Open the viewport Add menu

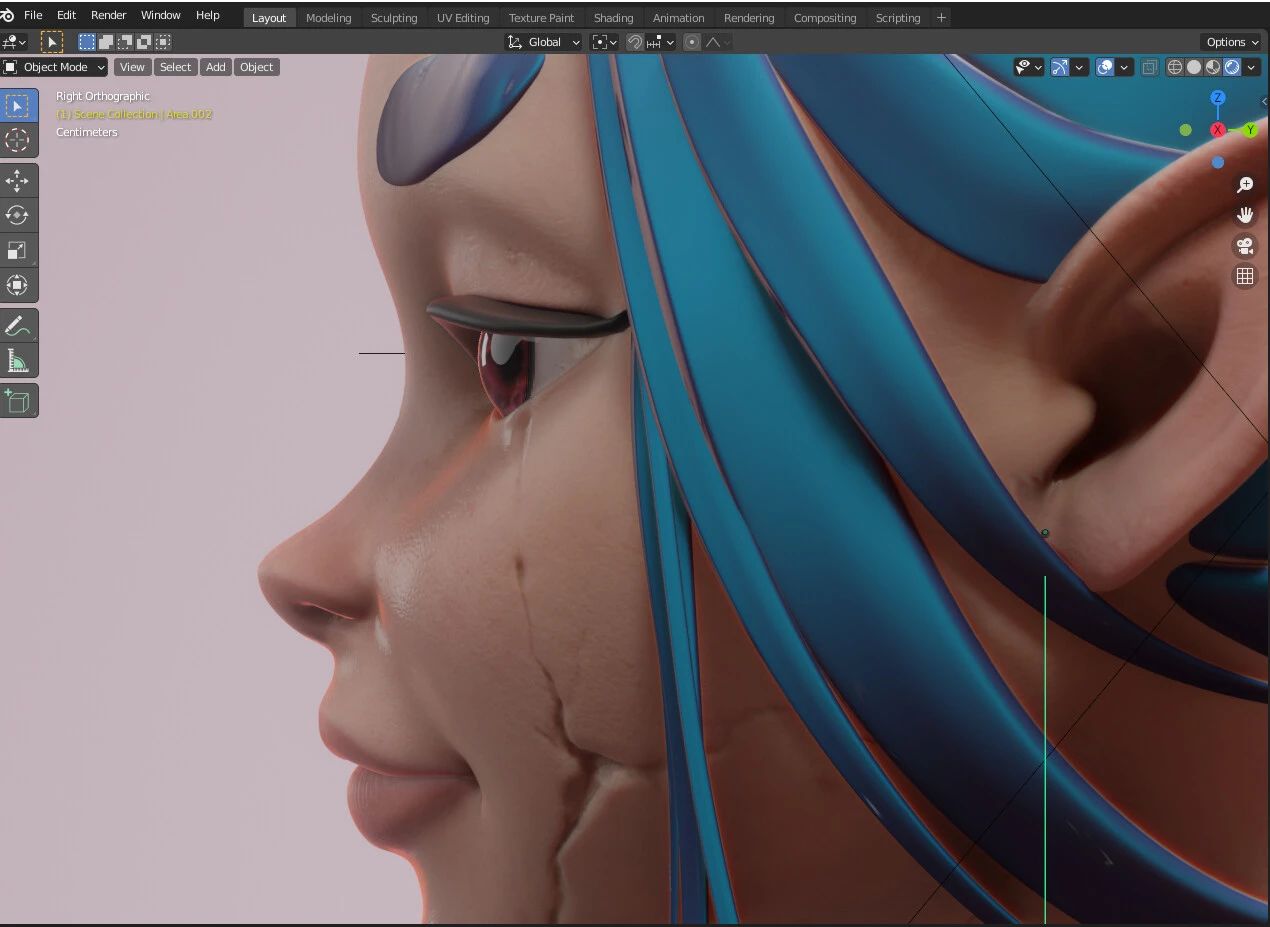coord(216,67)
